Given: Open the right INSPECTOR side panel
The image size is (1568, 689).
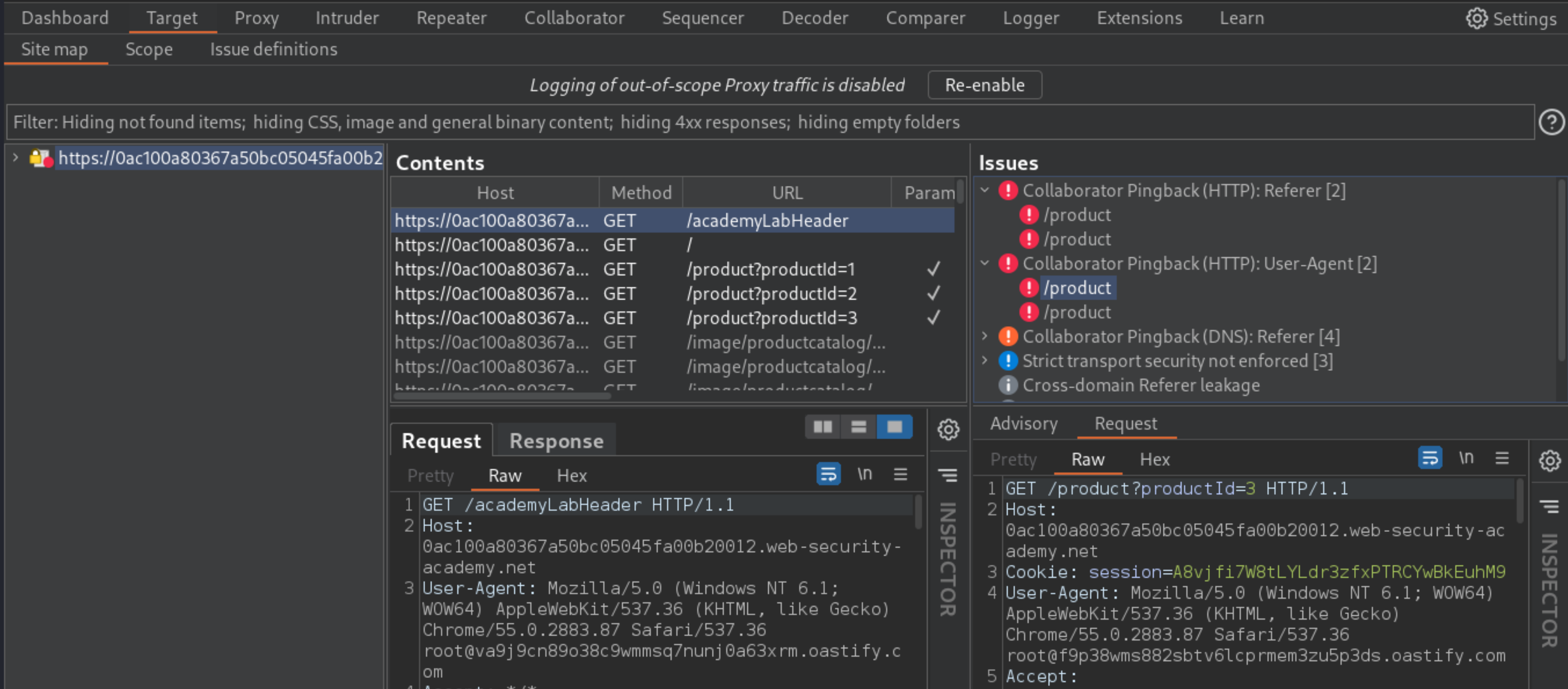Looking at the screenshot, I should (1548, 591).
